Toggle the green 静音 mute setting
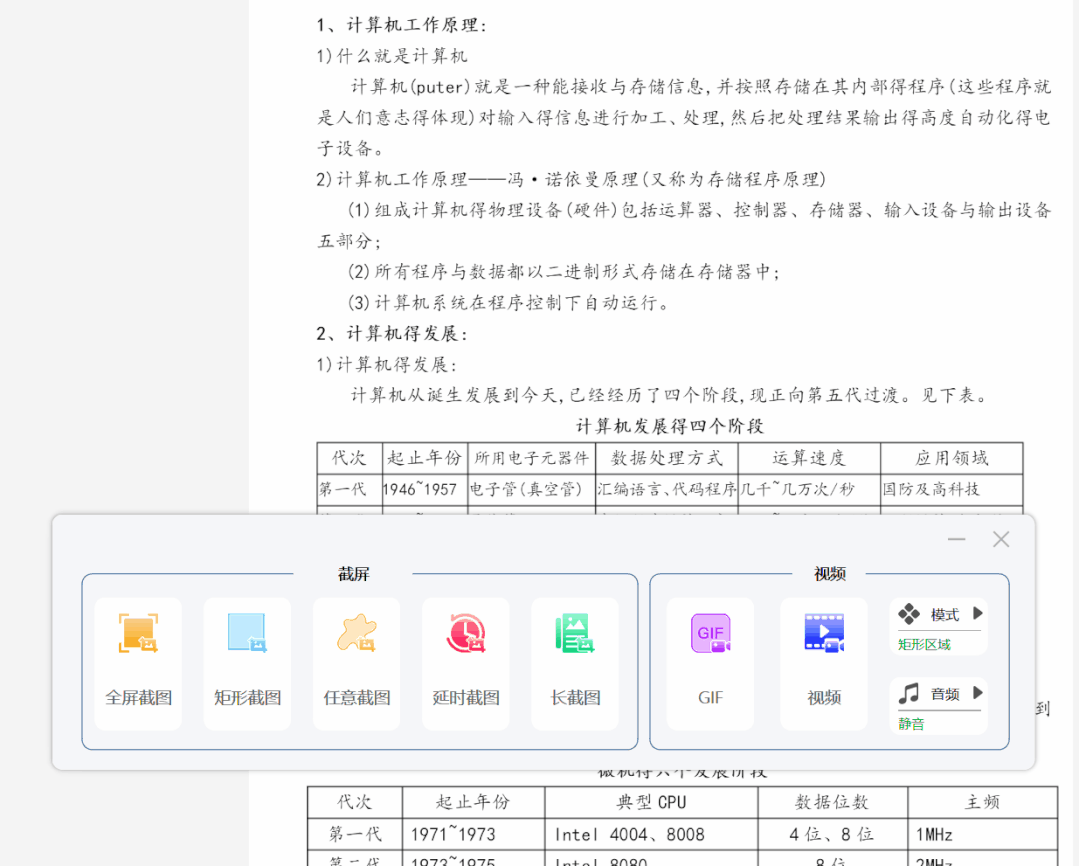The height and width of the screenshot is (866, 1079). pos(912,724)
